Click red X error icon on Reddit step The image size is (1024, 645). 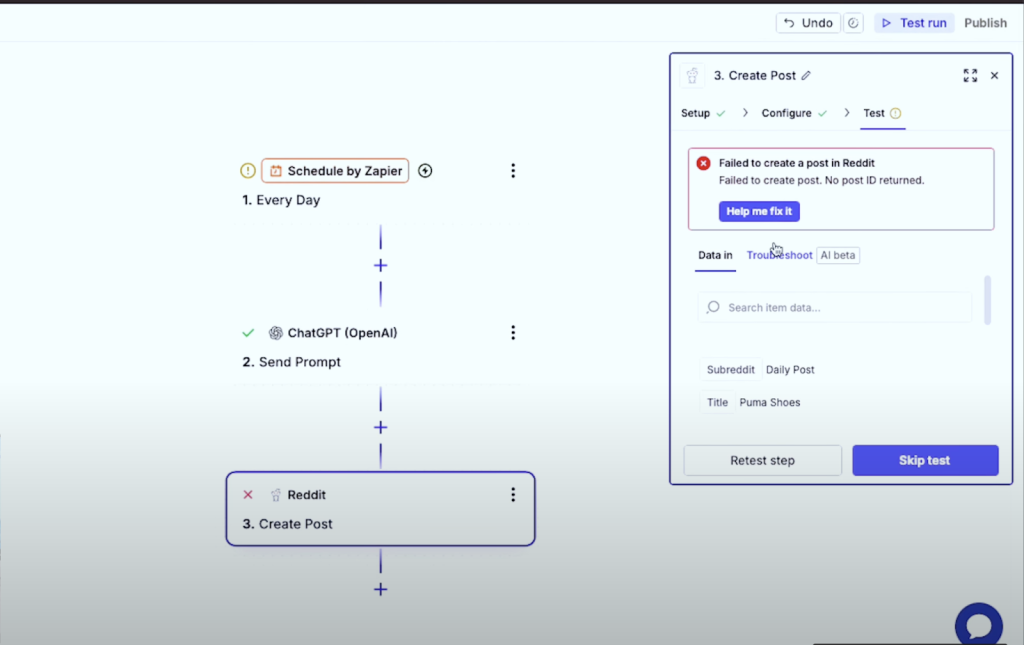coord(248,495)
